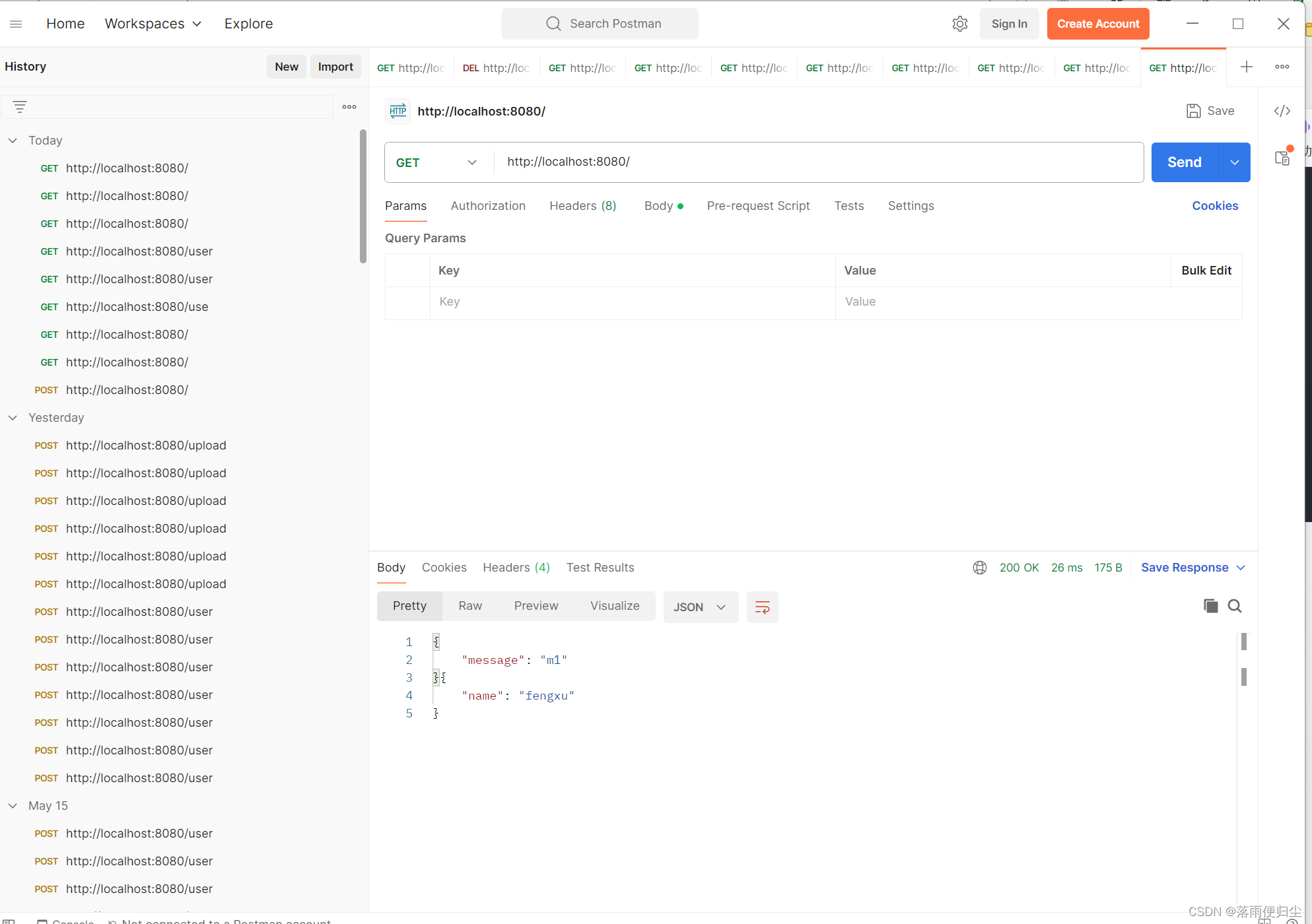Select the Raw response view

click(x=471, y=606)
